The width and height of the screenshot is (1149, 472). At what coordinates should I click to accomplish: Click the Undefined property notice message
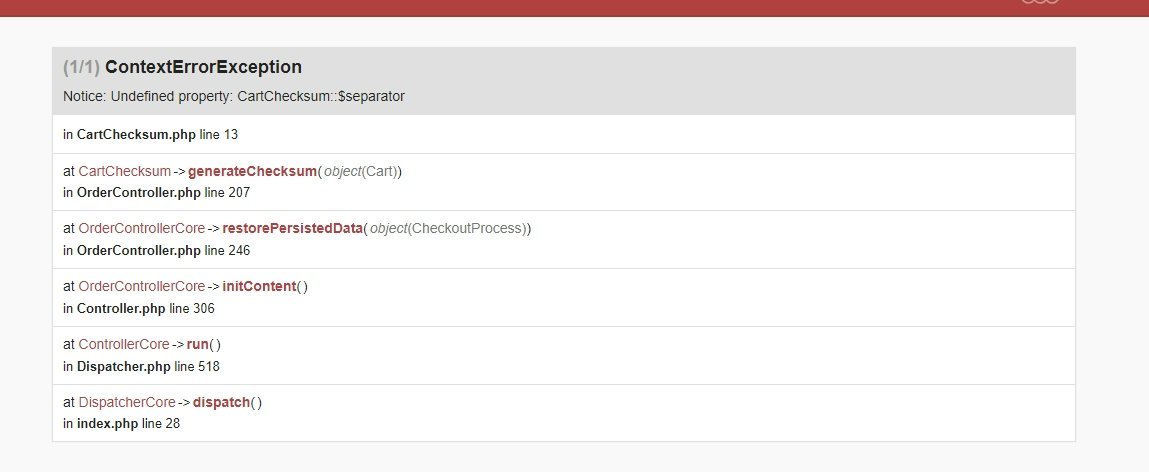pos(234,97)
